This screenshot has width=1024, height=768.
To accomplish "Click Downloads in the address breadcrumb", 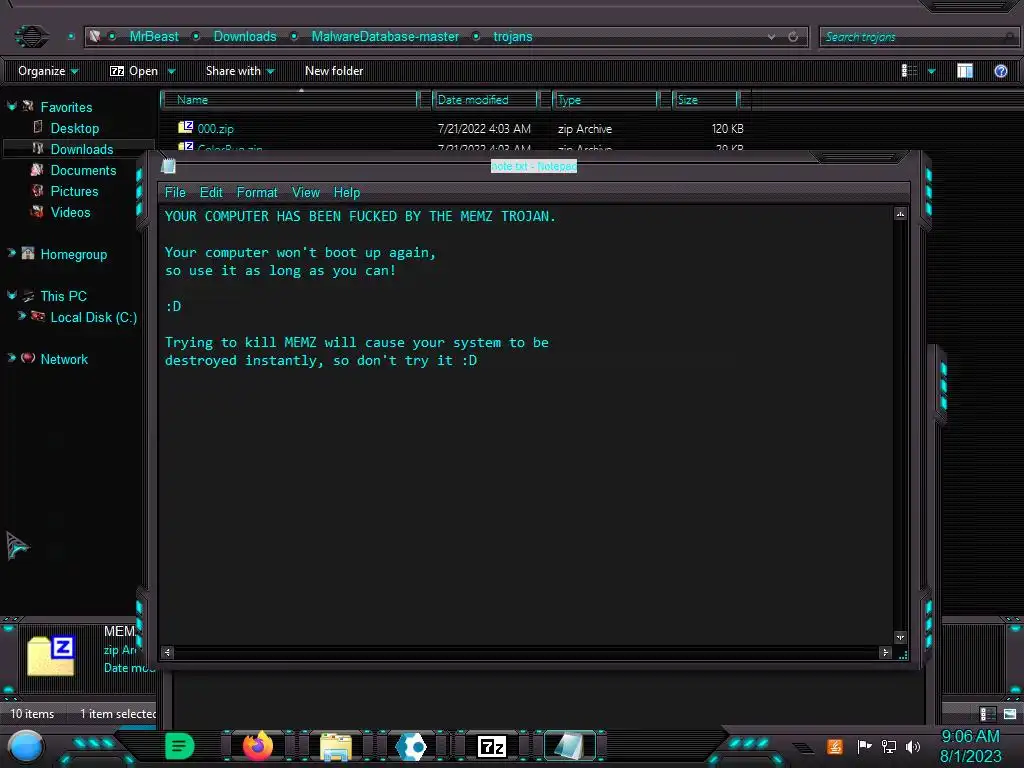I will [245, 37].
